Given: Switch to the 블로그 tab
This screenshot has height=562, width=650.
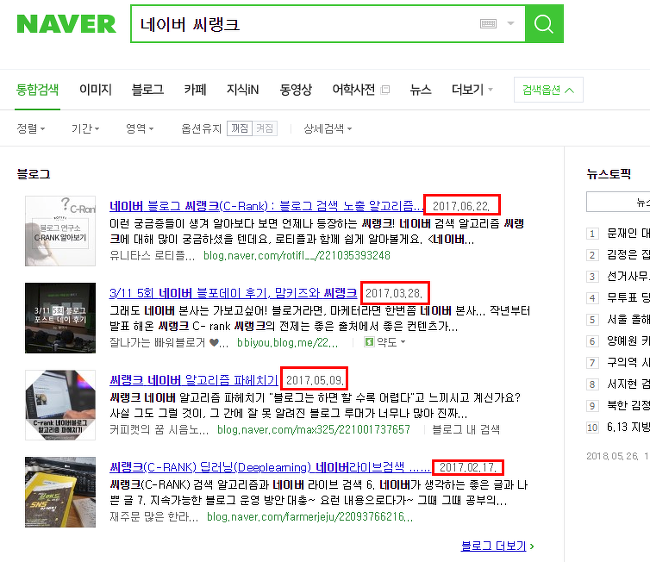Looking at the screenshot, I should coord(148,90).
